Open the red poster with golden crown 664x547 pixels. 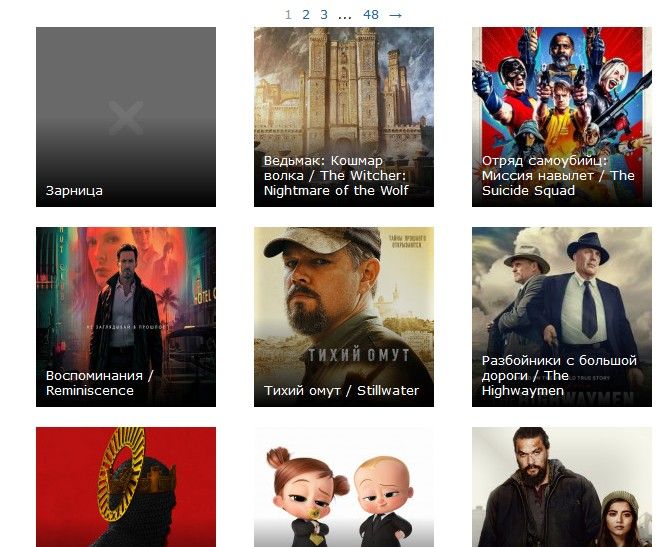[126, 487]
